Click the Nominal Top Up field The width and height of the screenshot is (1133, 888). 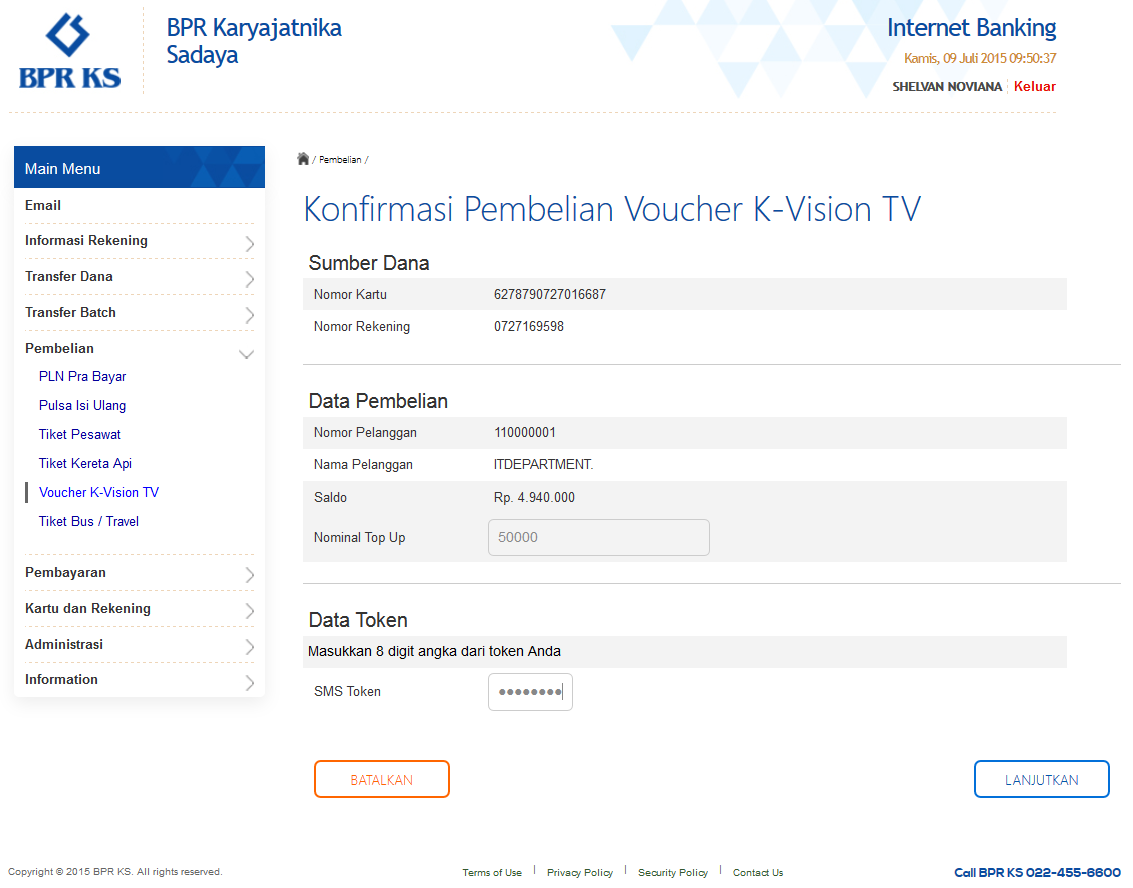(x=598, y=537)
